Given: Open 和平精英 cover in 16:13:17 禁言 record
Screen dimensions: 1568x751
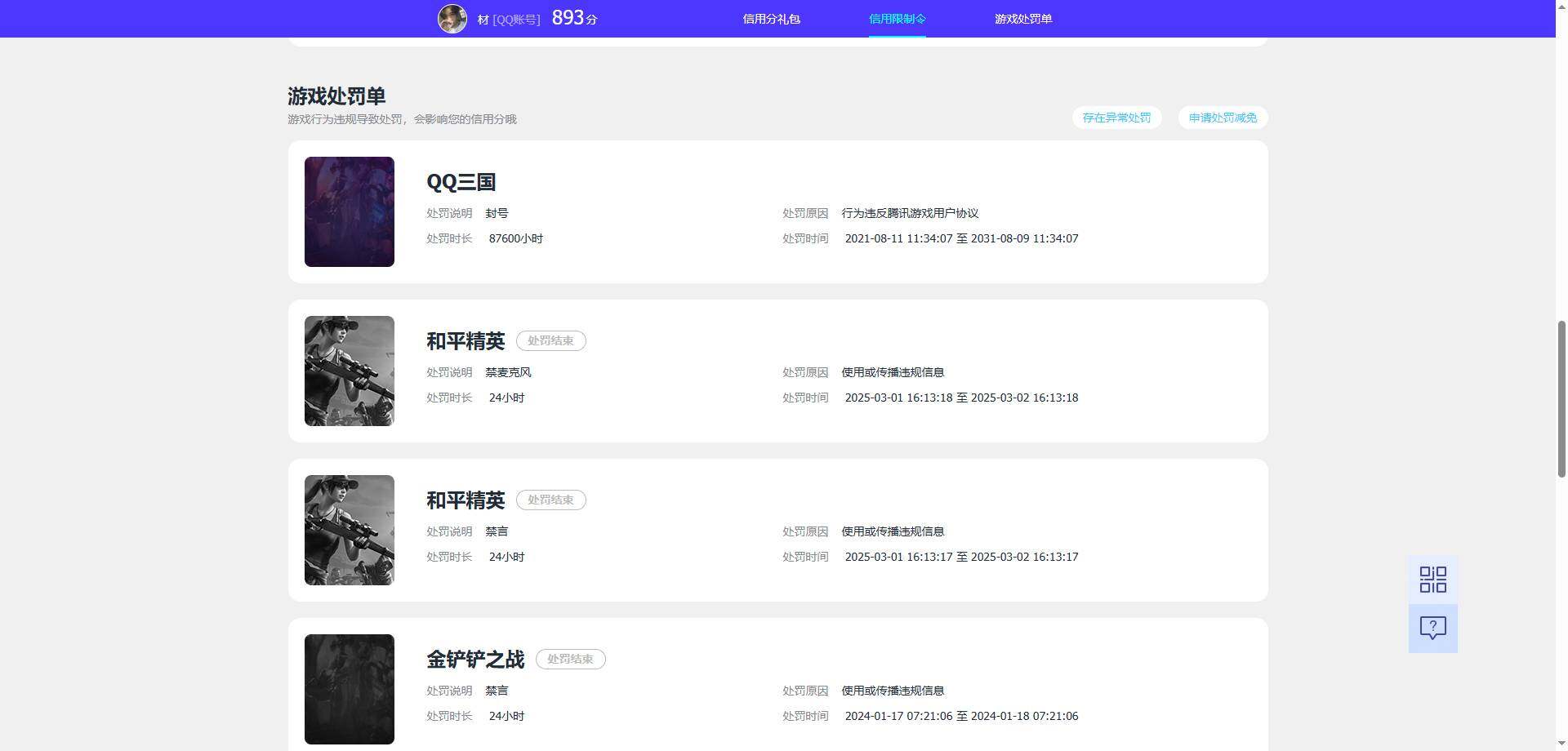Looking at the screenshot, I should pyautogui.click(x=350, y=530).
